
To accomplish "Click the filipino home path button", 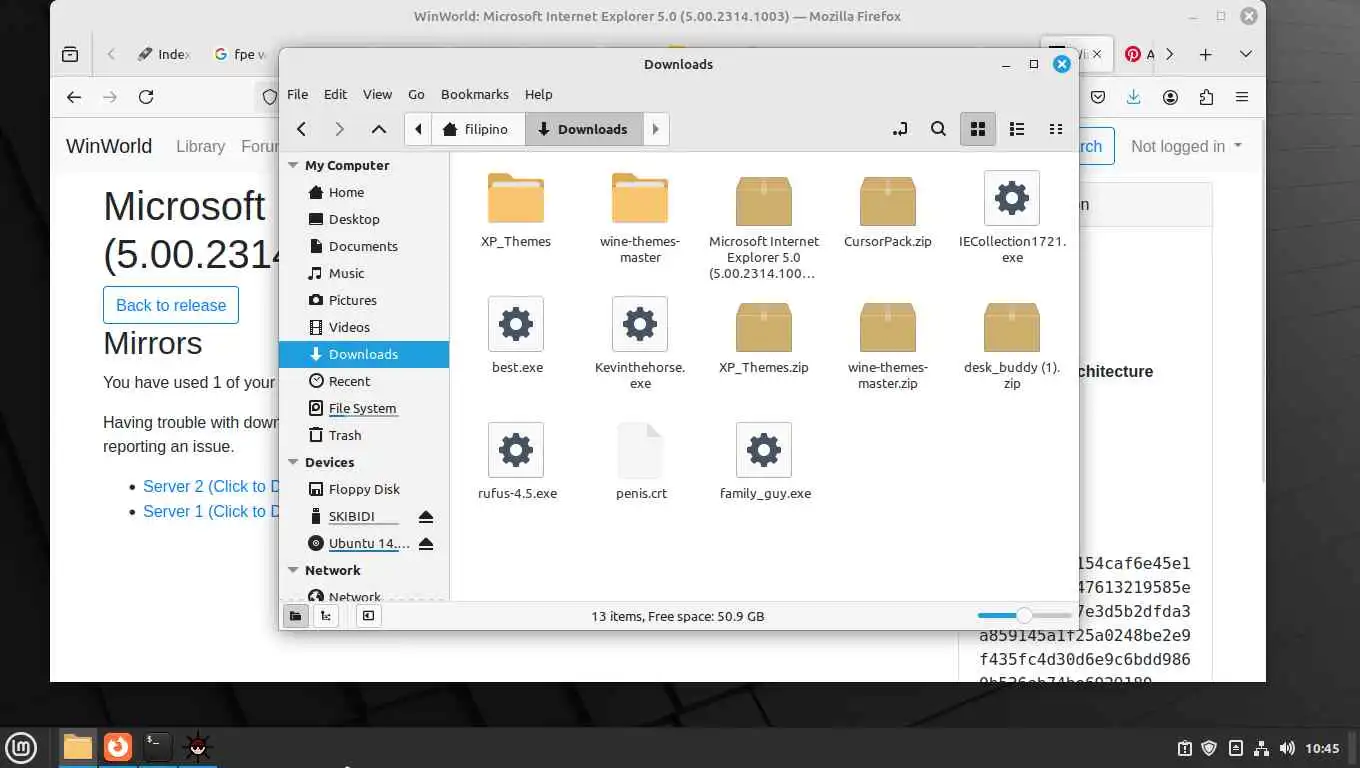I will (x=478, y=129).
